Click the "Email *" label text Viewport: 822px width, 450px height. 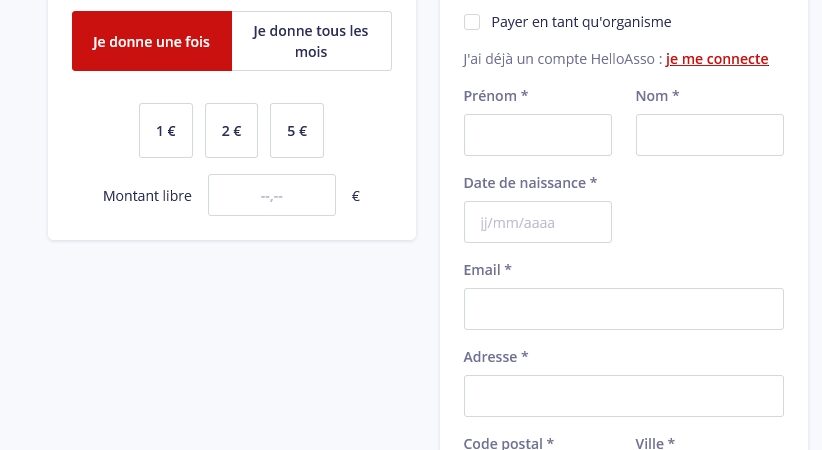tap(487, 270)
